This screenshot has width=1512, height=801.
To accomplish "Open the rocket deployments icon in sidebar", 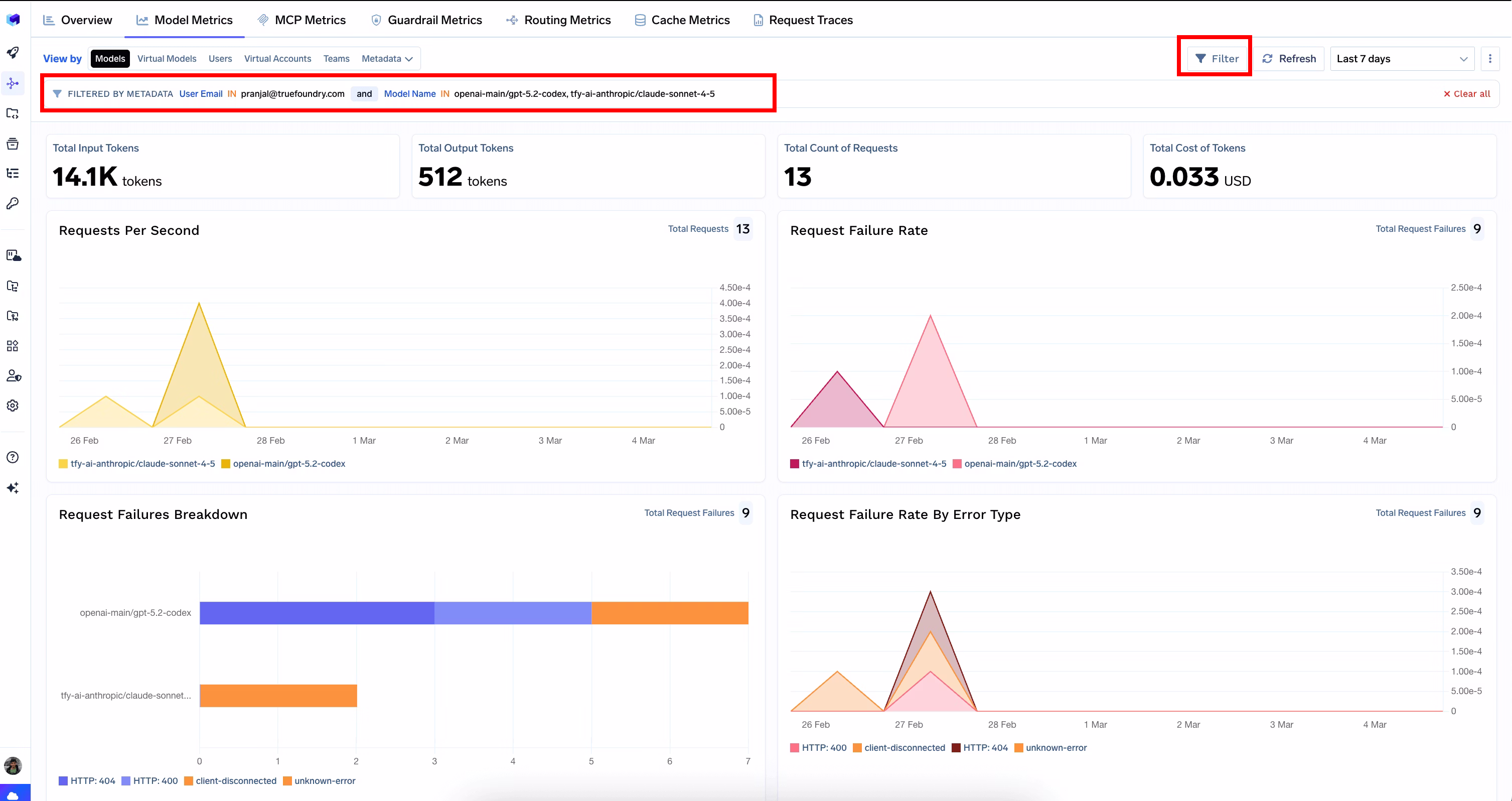I will (13, 53).
